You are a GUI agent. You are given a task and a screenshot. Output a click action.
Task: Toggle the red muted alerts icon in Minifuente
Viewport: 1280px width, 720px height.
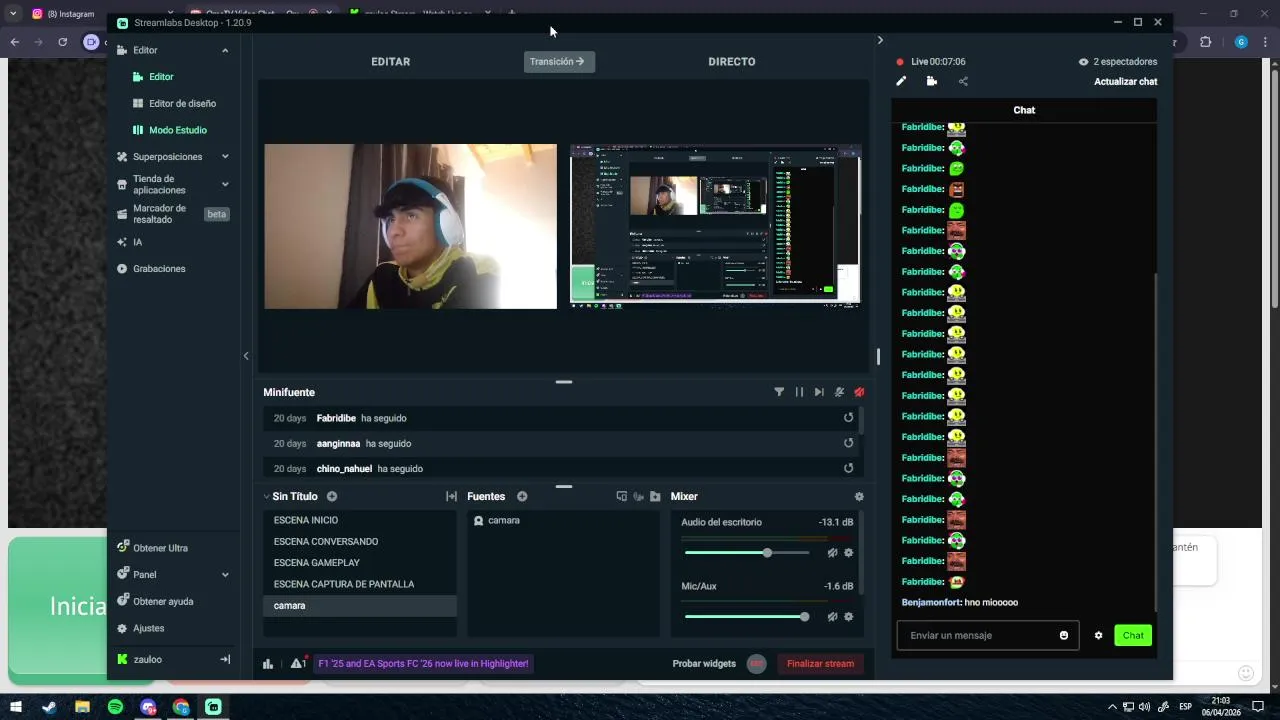pos(859,392)
